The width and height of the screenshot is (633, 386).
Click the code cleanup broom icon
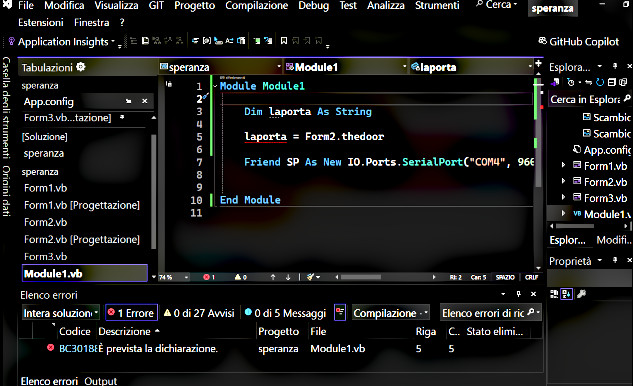pyautogui.click(x=310, y=277)
